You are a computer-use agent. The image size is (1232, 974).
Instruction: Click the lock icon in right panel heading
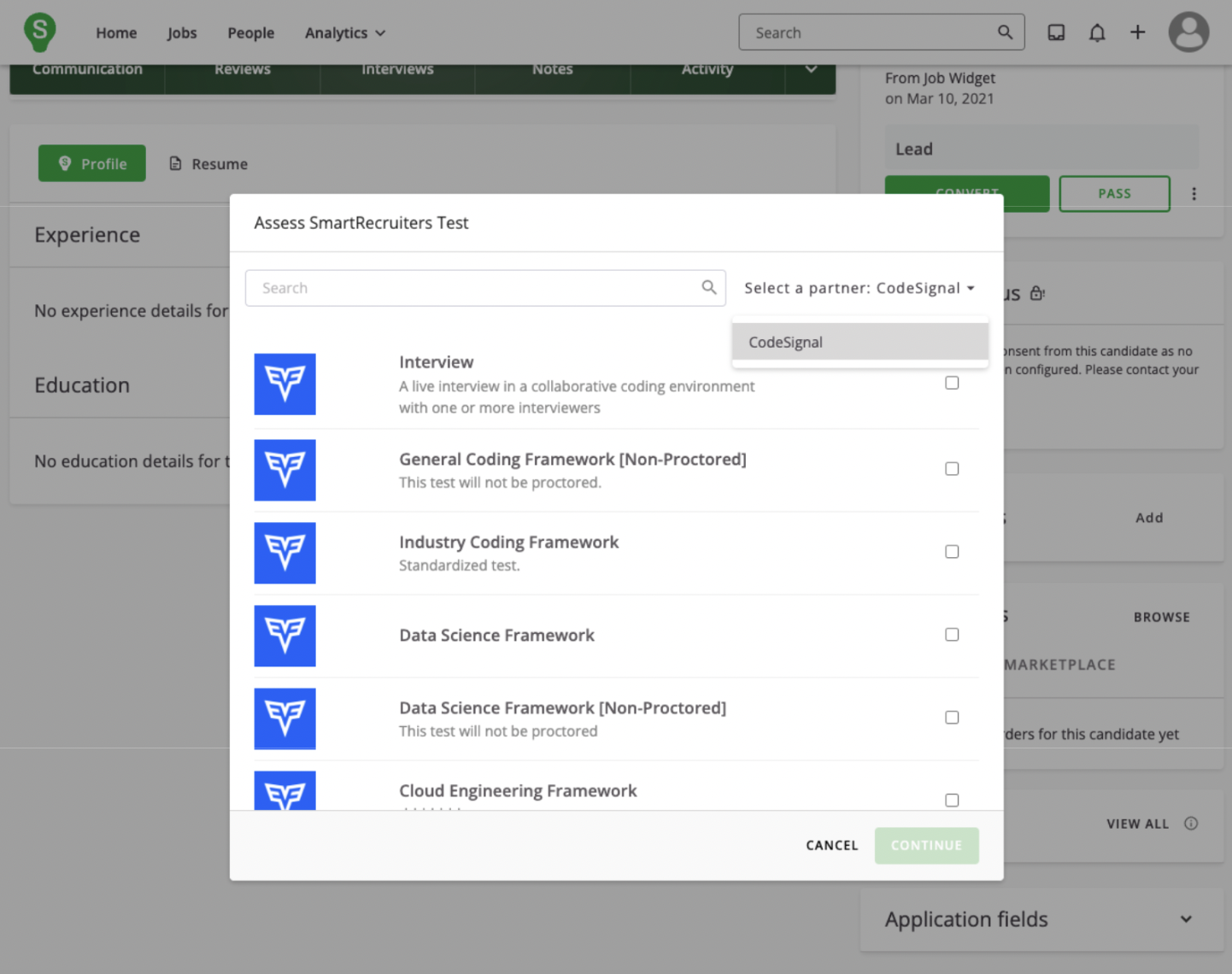[1037, 293]
